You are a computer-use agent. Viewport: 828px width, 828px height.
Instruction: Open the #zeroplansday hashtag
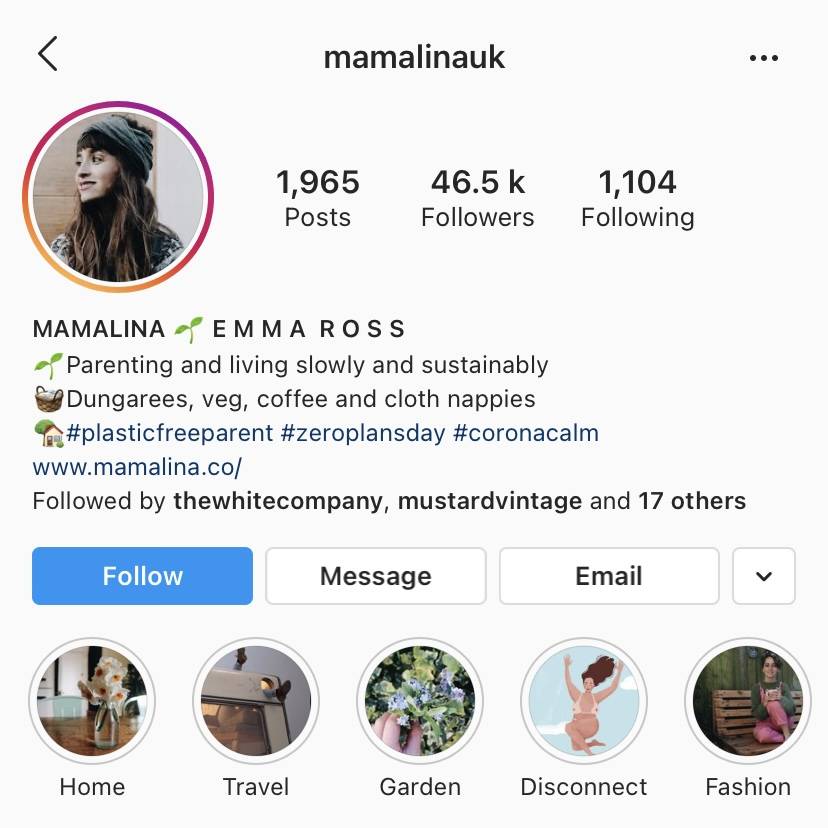[x=363, y=433]
